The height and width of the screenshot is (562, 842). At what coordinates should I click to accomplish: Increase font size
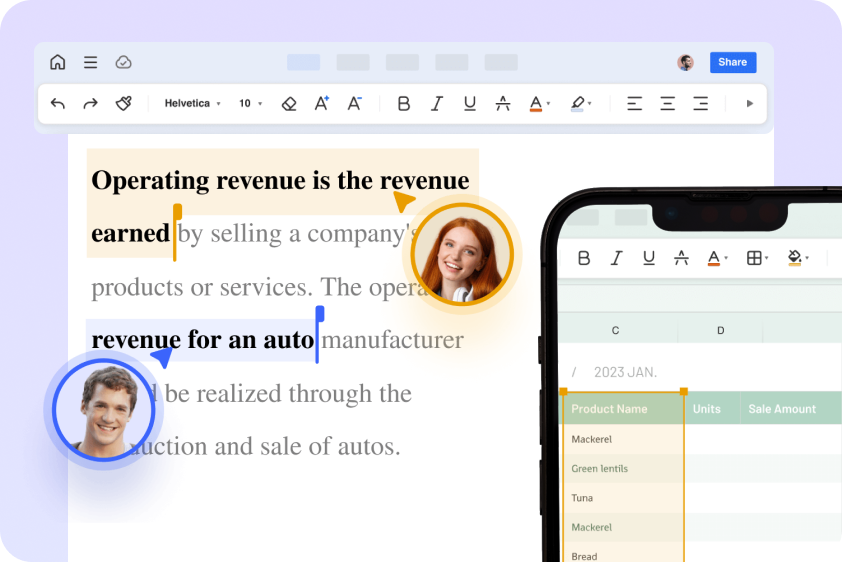tap(322, 103)
